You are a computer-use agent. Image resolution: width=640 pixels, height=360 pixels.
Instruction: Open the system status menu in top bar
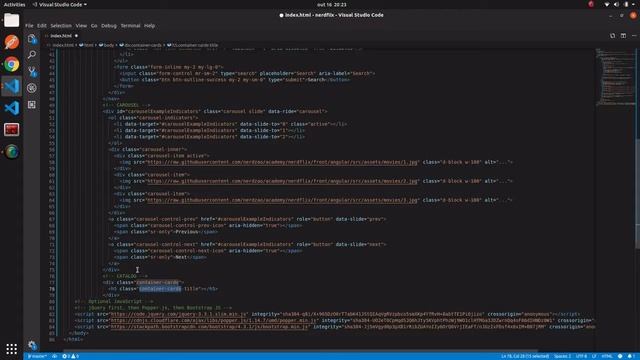pyautogui.click(x=620, y=4)
